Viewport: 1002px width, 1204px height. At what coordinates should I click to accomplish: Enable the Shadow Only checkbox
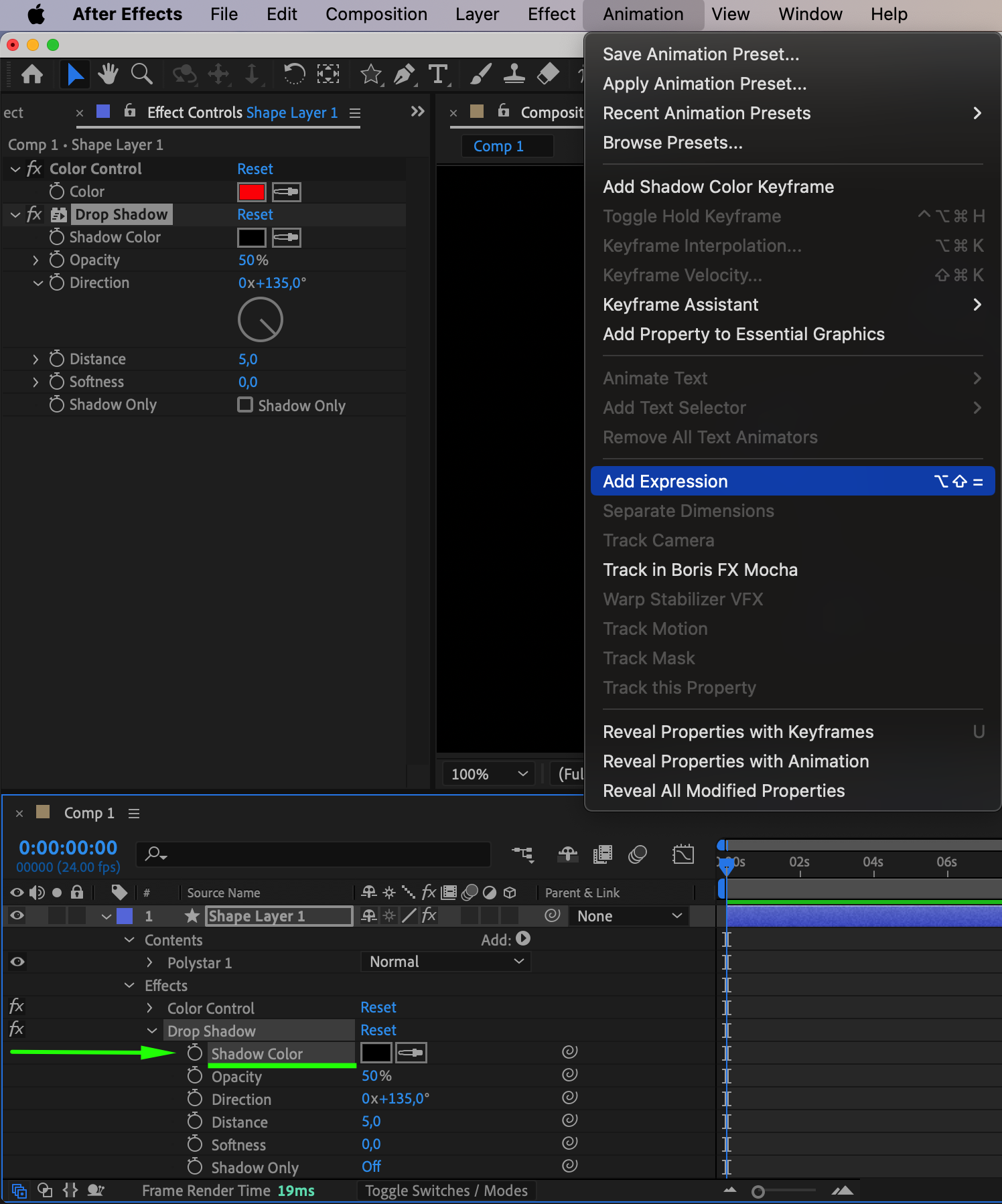pyautogui.click(x=245, y=405)
